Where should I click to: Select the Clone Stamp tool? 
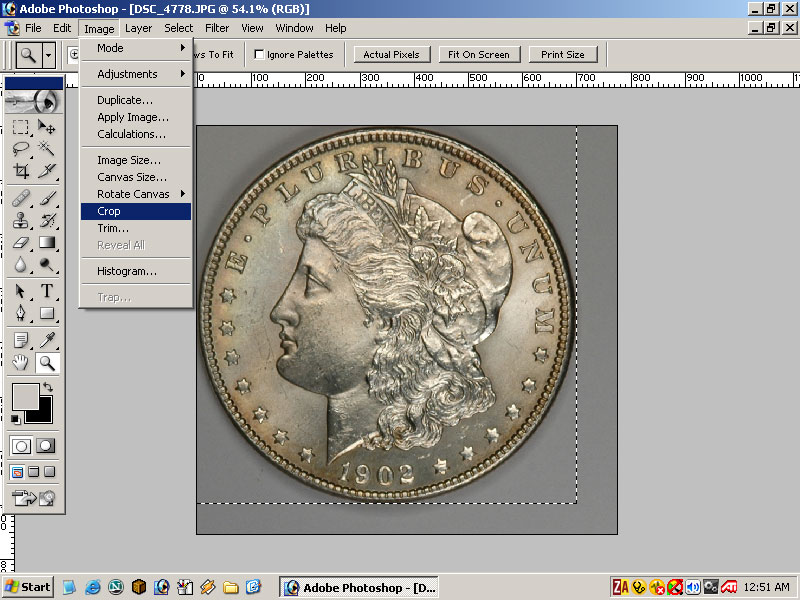21,220
